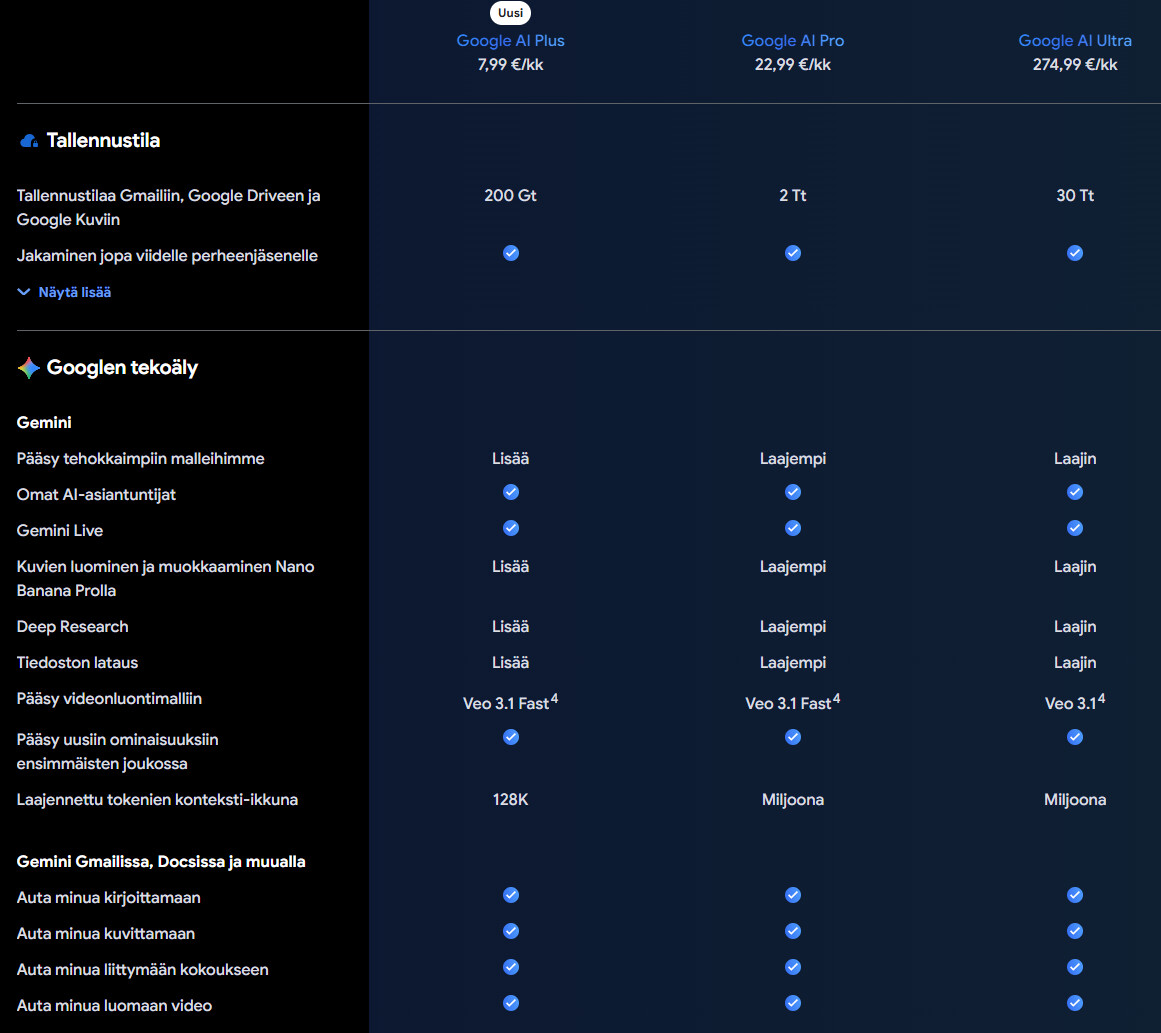
Task: Click footnote 4 on Veo 3.1 Fast under AI Plus
Action: [554, 699]
